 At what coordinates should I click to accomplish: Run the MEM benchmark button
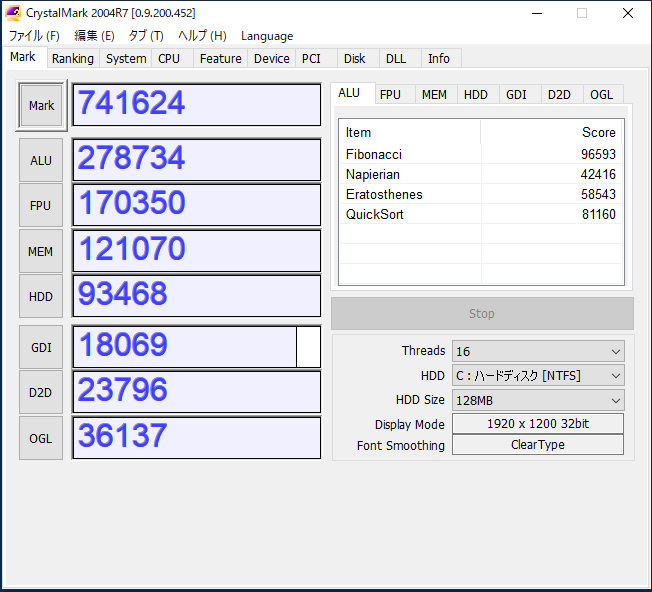[41, 251]
